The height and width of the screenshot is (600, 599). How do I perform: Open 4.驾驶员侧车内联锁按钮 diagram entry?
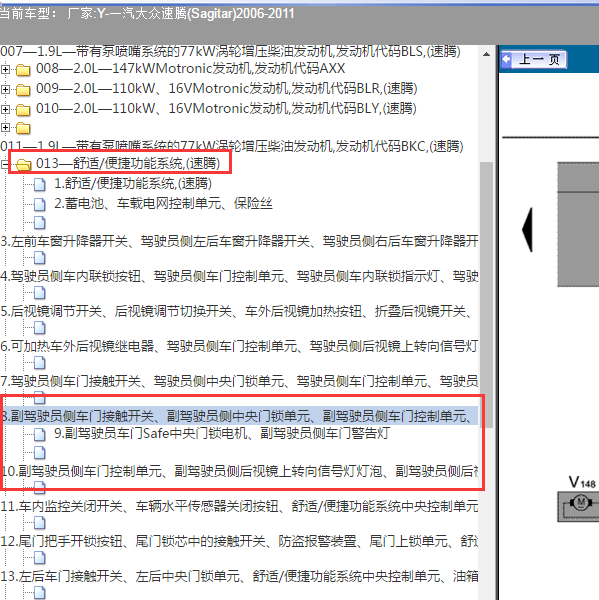coord(239,276)
